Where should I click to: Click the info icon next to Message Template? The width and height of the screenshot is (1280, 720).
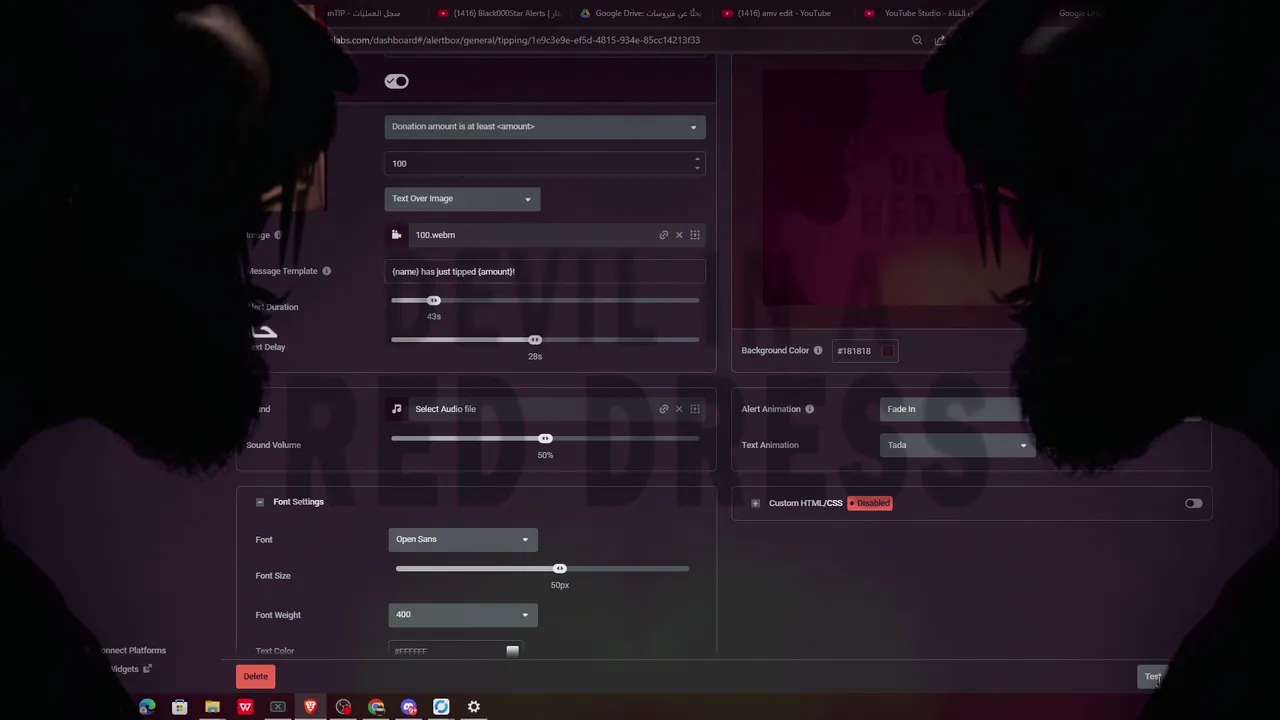[x=326, y=271]
